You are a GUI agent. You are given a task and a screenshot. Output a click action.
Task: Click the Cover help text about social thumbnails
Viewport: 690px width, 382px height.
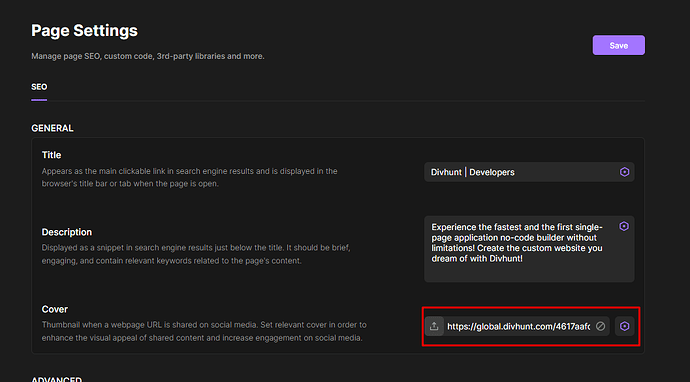[204, 331]
